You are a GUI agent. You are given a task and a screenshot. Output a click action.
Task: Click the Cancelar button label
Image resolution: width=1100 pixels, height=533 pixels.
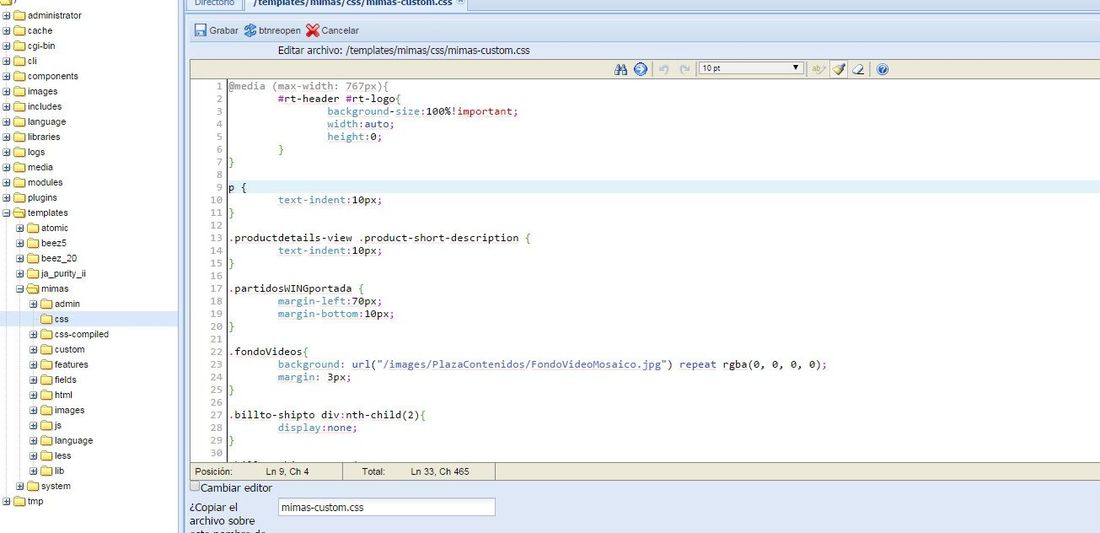point(340,30)
